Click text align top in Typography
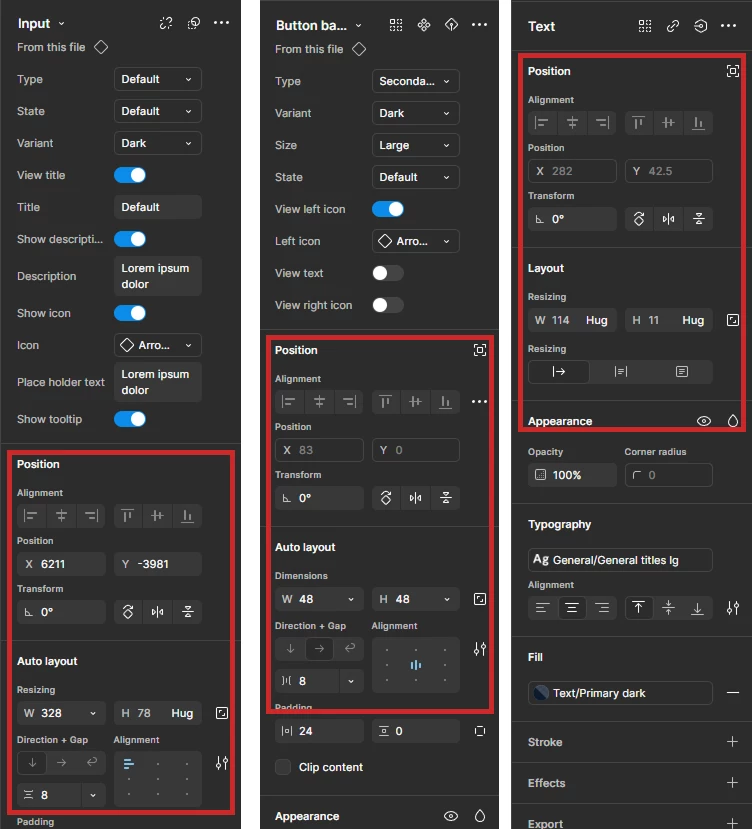Image resolution: width=752 pixels, height=829 pixels. (638, 607)
